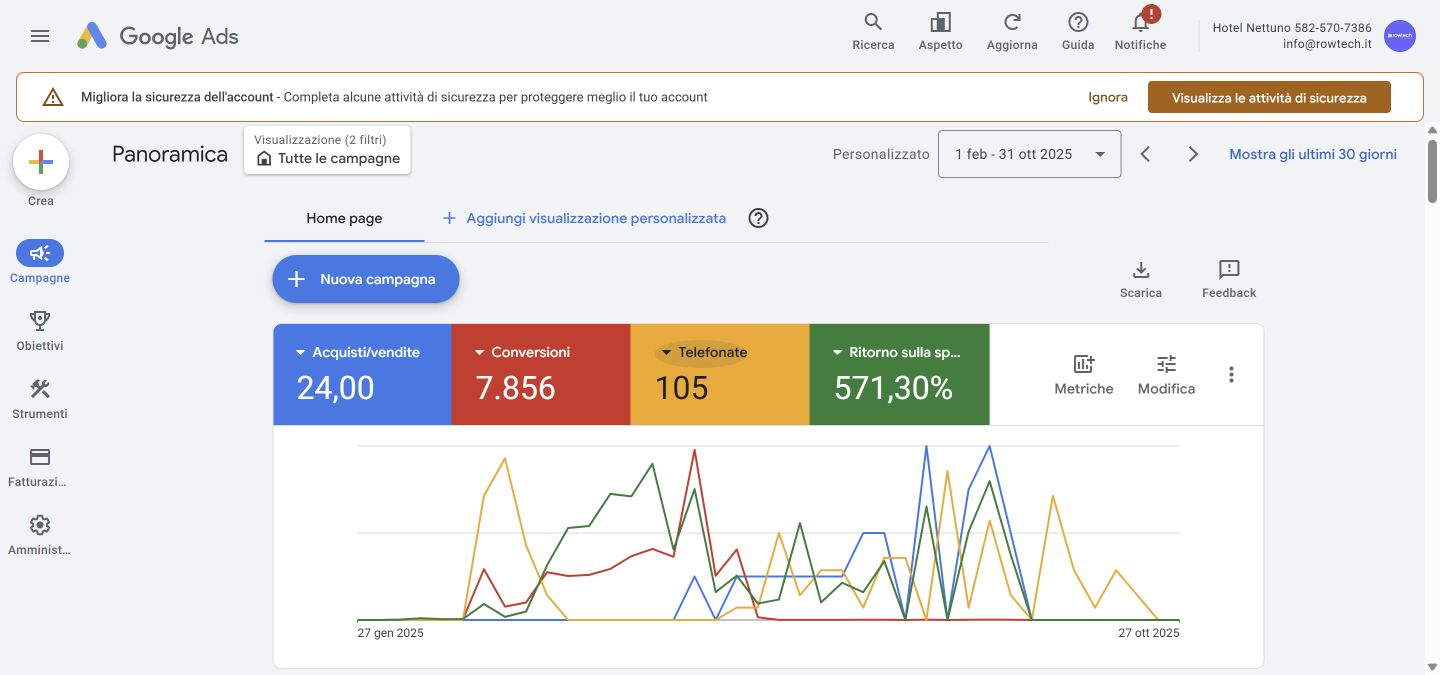The image size is (1440, 675).
Task: Click Mostra gli ultimi 30 giorni
Action: tap(1313, 154)
